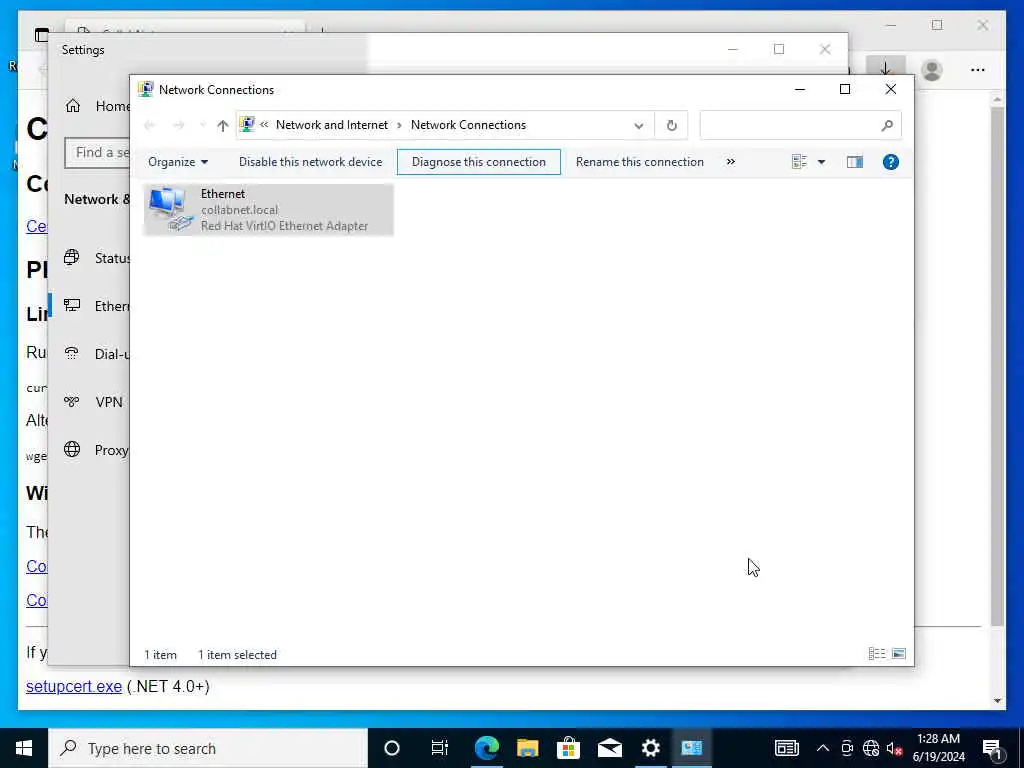Open News and interests taskbar icon
1024x768 pixels.
click(x=786, y=748)
